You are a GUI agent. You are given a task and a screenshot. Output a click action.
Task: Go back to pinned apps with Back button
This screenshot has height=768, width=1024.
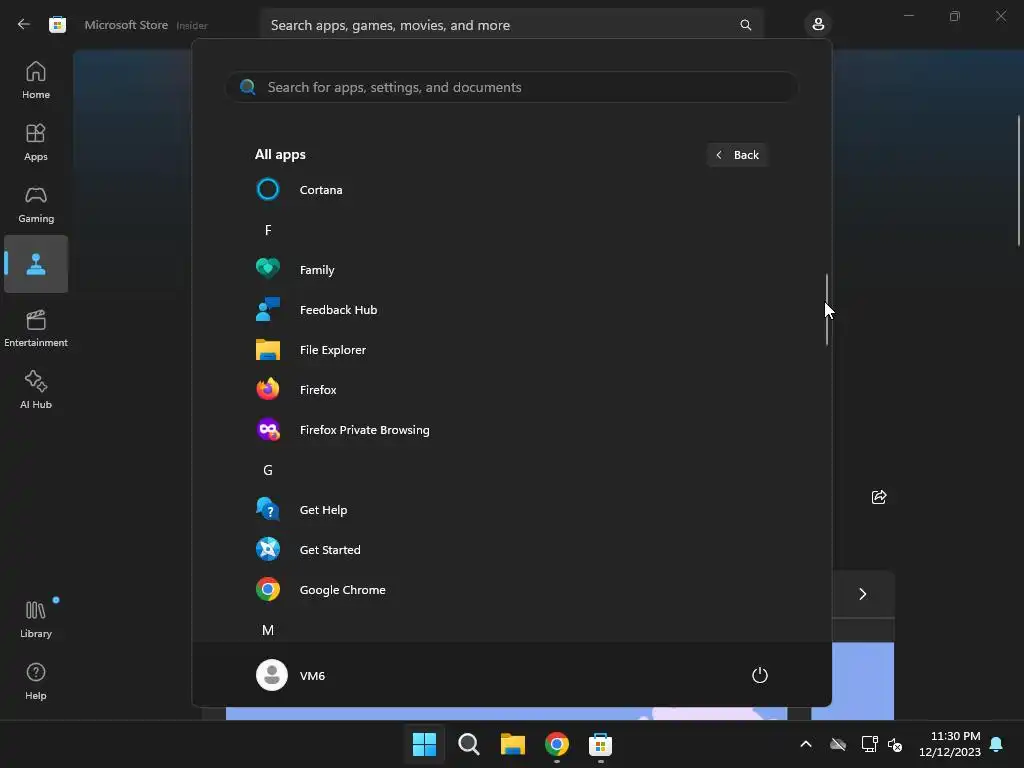tap(737, 155)
